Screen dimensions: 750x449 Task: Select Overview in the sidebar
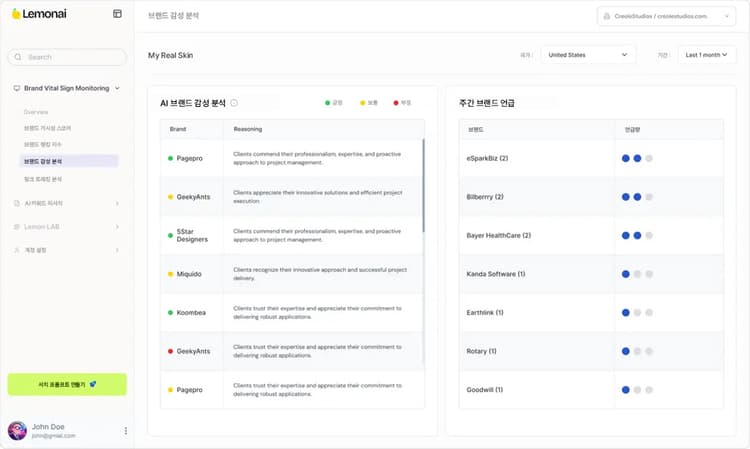[36, 112]
